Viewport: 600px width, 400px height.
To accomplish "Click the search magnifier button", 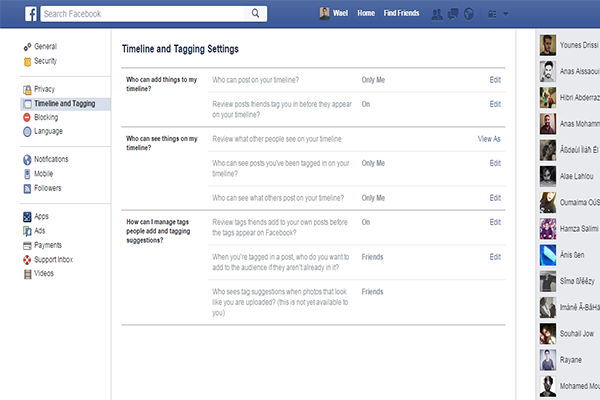I will coord(257,14).
